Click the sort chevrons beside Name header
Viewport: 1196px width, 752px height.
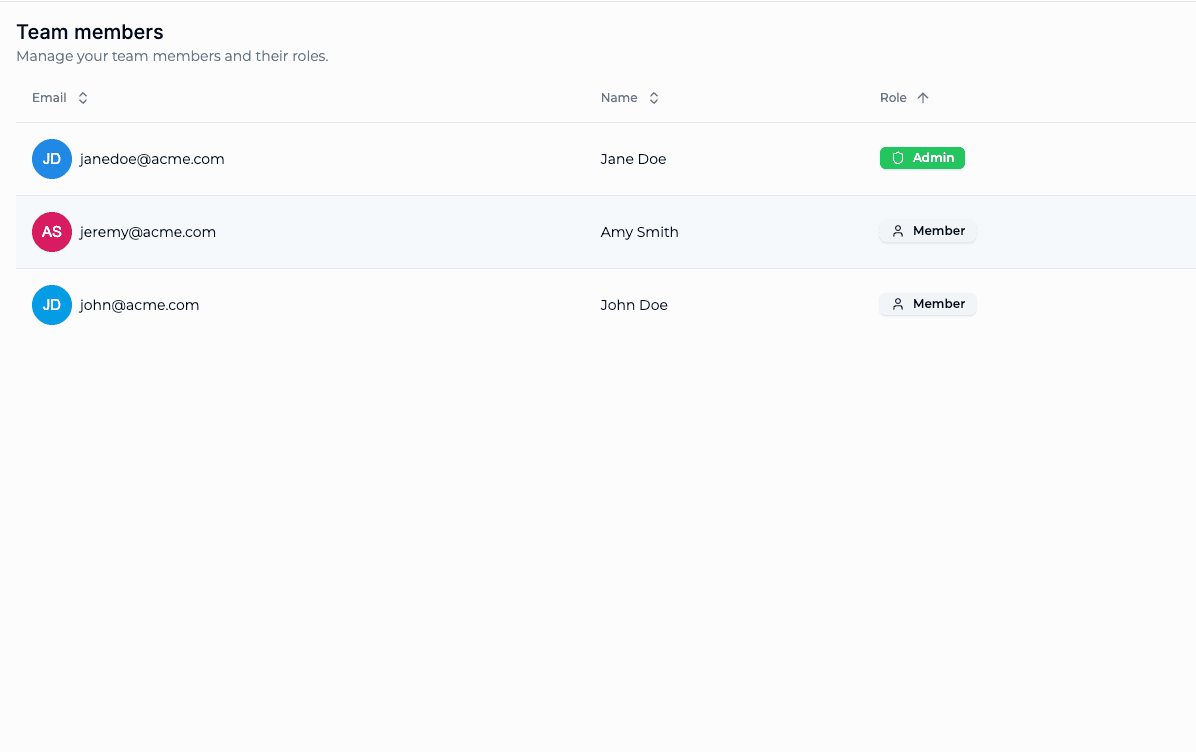tap(654, 98)
